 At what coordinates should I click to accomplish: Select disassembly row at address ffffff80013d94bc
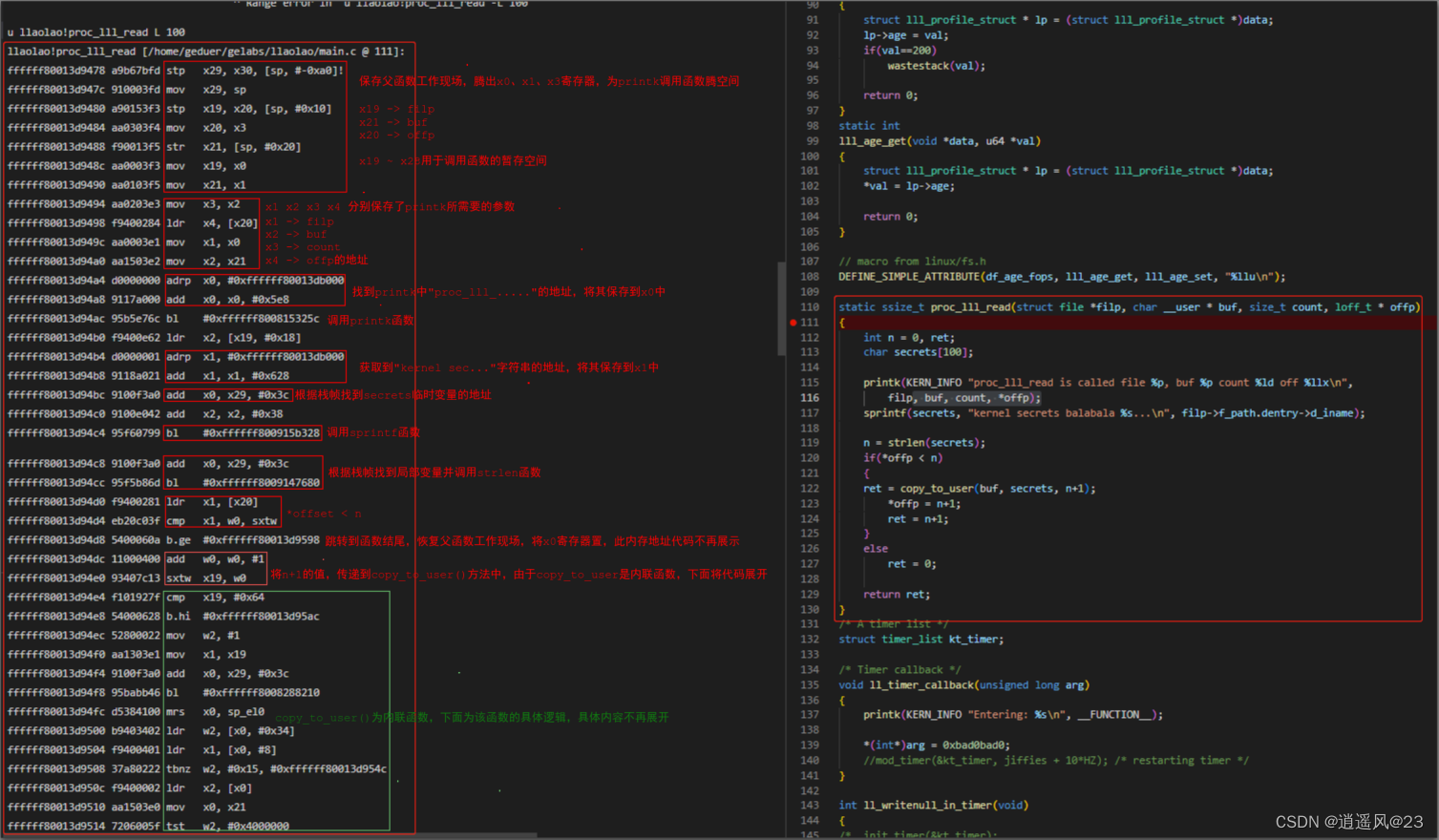click(148, 395)
